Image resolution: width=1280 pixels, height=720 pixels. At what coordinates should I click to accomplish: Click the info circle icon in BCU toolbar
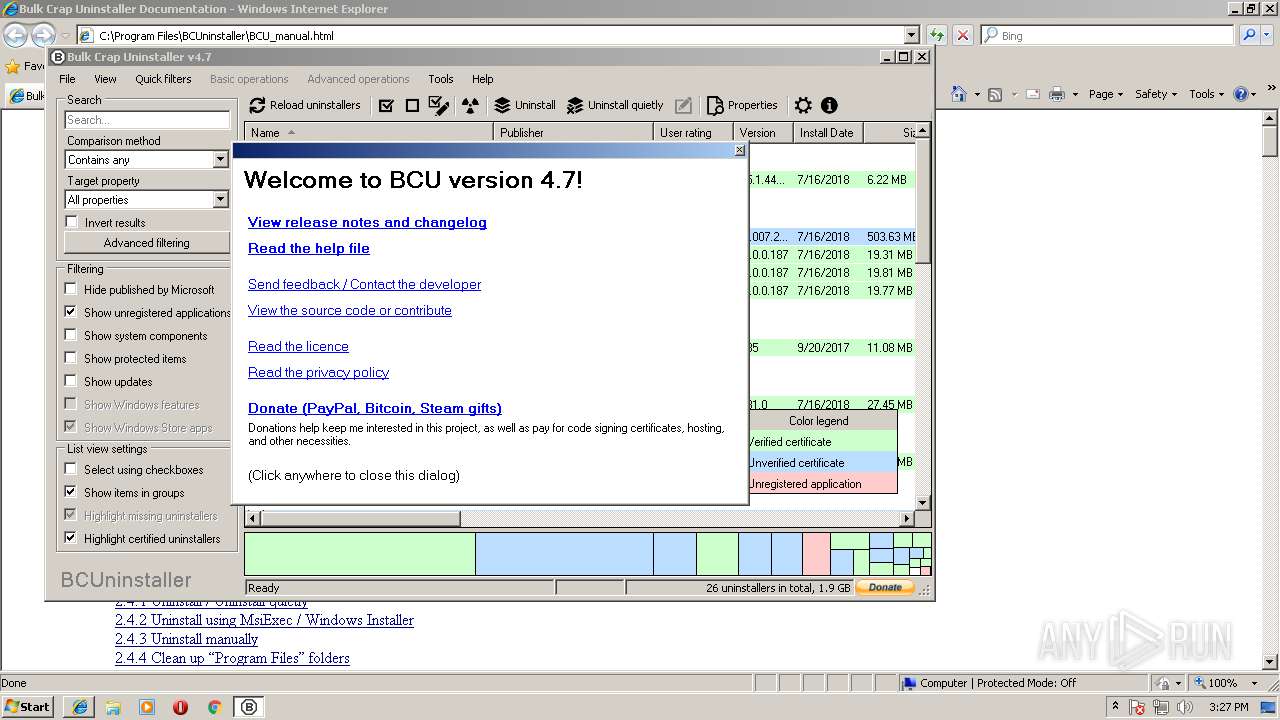(829, 105)
